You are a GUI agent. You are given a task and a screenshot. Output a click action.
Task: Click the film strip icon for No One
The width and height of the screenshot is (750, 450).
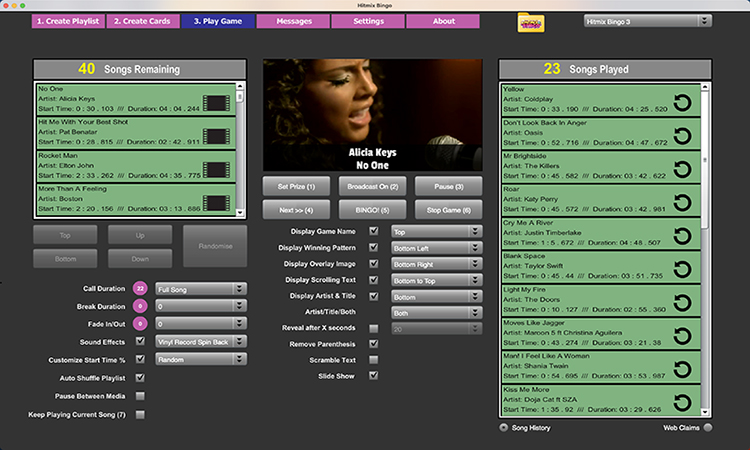tap(215, 102)
